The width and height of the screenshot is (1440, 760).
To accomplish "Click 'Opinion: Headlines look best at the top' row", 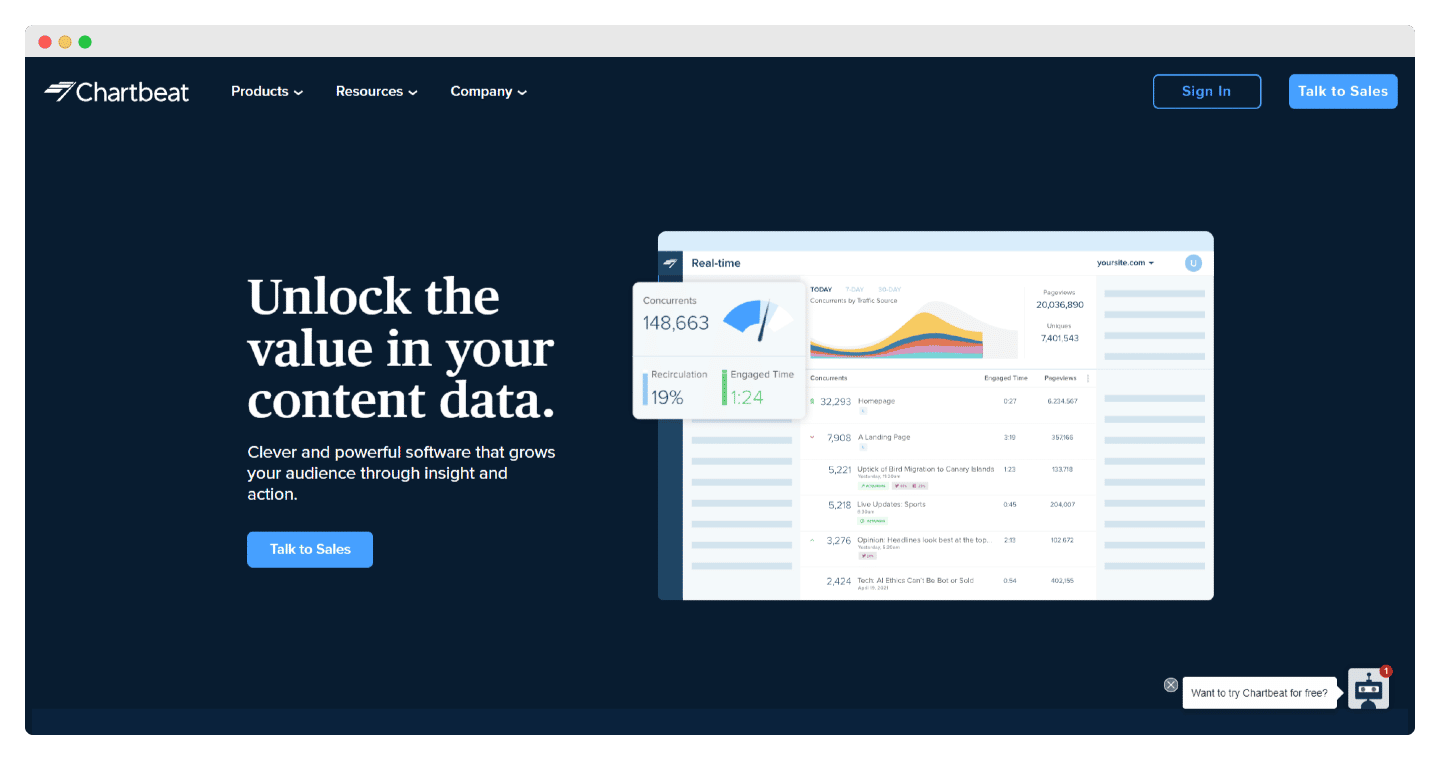I will pos(946,547).
